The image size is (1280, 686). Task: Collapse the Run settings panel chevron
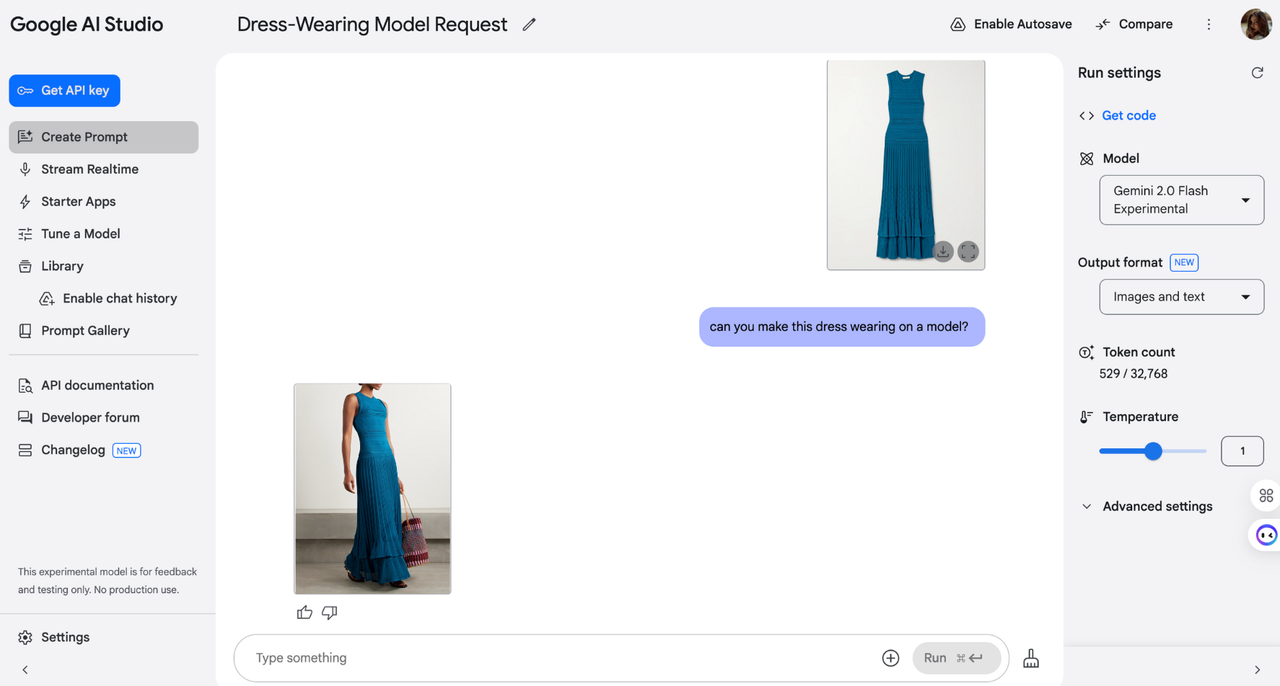pyautogui.click(x=1257, y=670)
